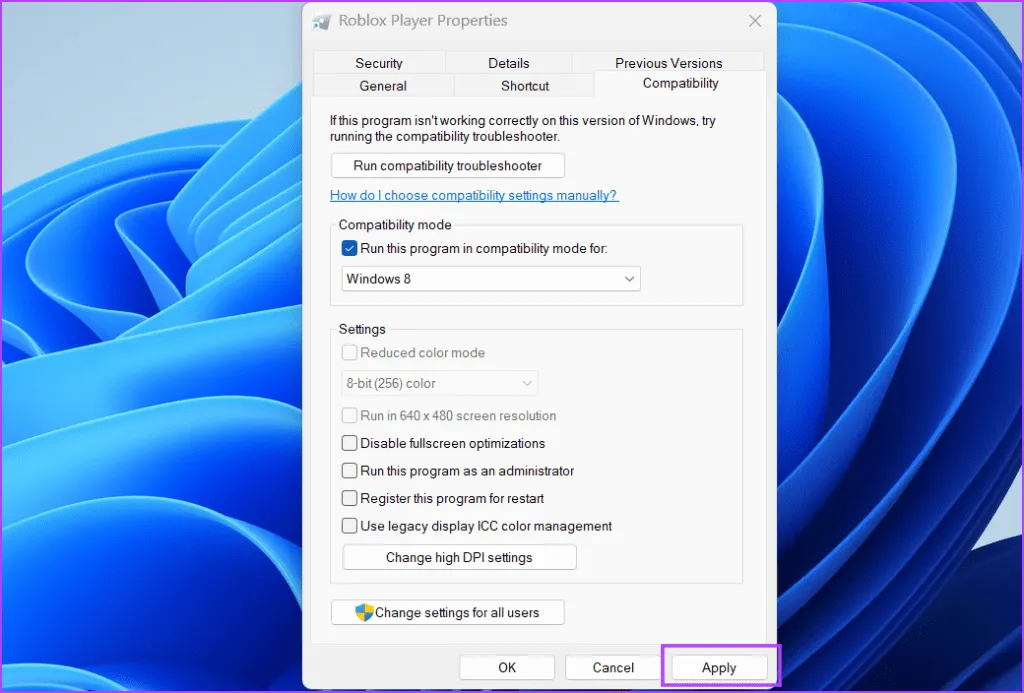The width and height of the screenshot is (1024, 693).
Task: Switch to the Shortcut tab
Action: click(525, 86)
